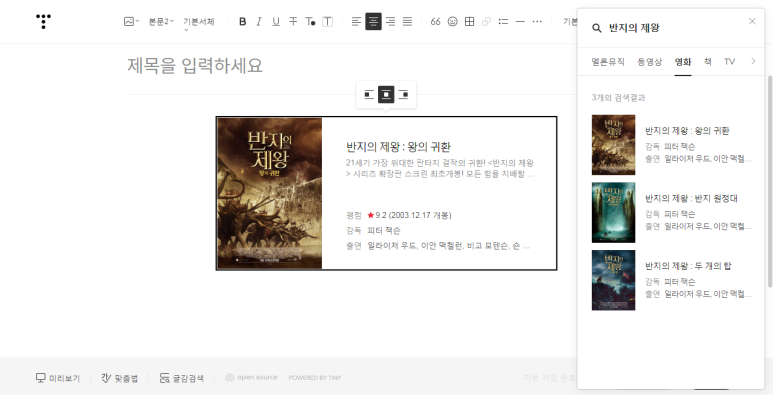Insert a bulleted list
Viewport: 773px width, 395px height.
coord(503,22)
